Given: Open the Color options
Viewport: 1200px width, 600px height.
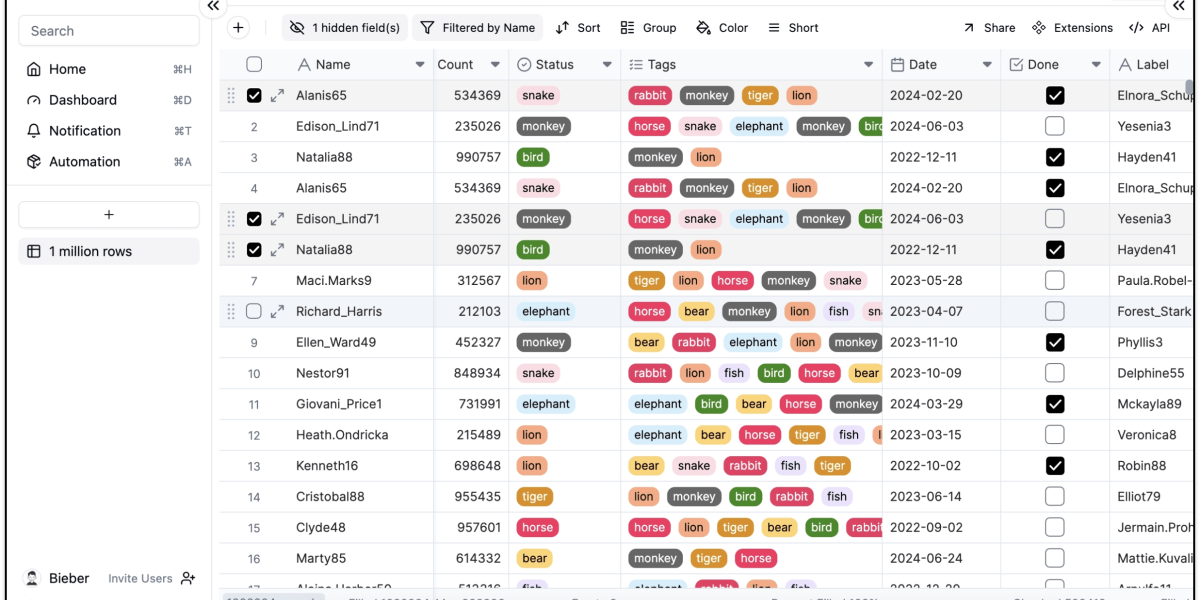Looking at the screenshot, I should pos(722,28).
